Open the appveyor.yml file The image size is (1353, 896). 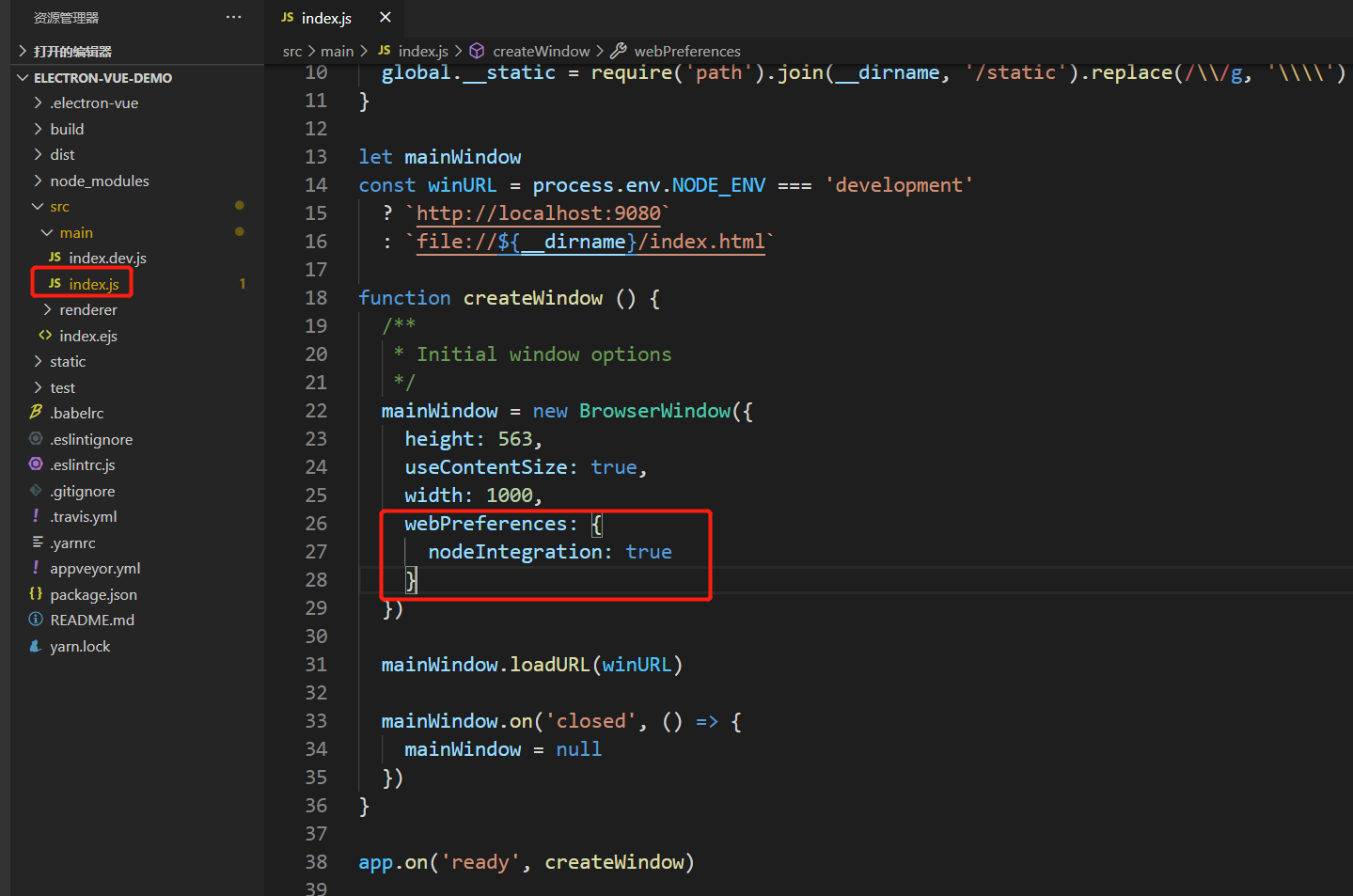[x=95, y=568]
